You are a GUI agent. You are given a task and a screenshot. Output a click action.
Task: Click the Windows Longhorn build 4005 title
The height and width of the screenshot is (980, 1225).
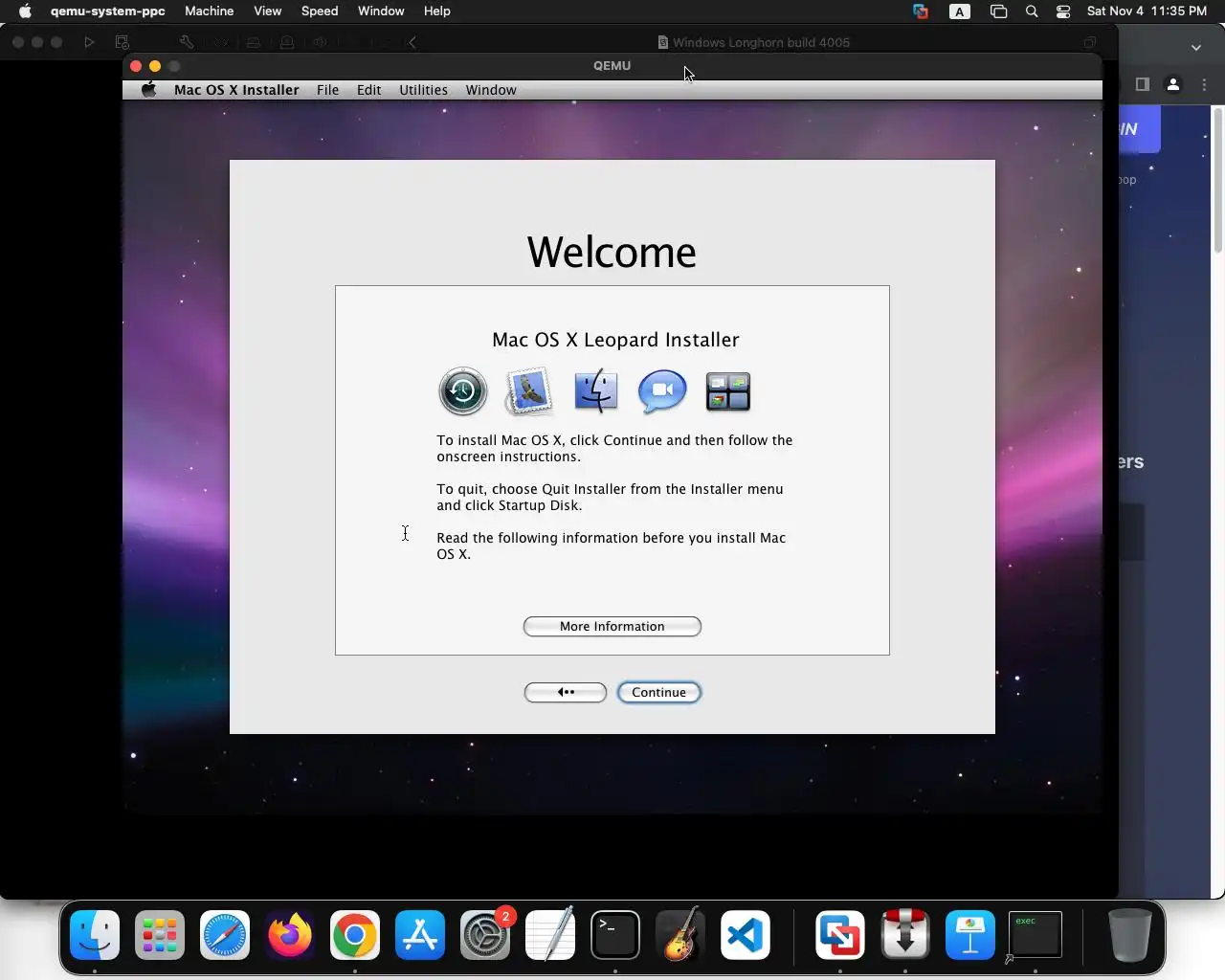coord(761,42)
